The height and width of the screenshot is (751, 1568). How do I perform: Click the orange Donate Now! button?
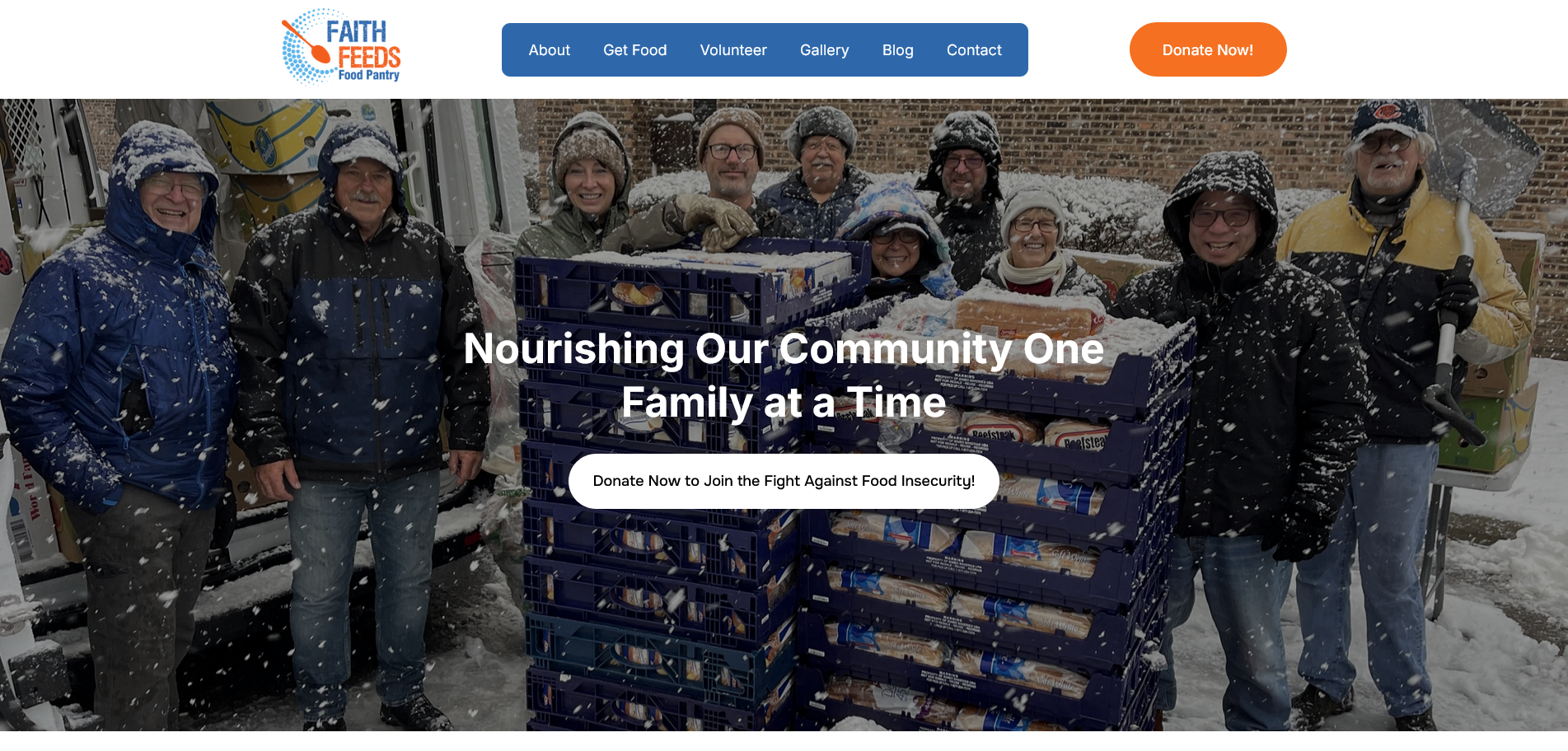pos(1208,49)
